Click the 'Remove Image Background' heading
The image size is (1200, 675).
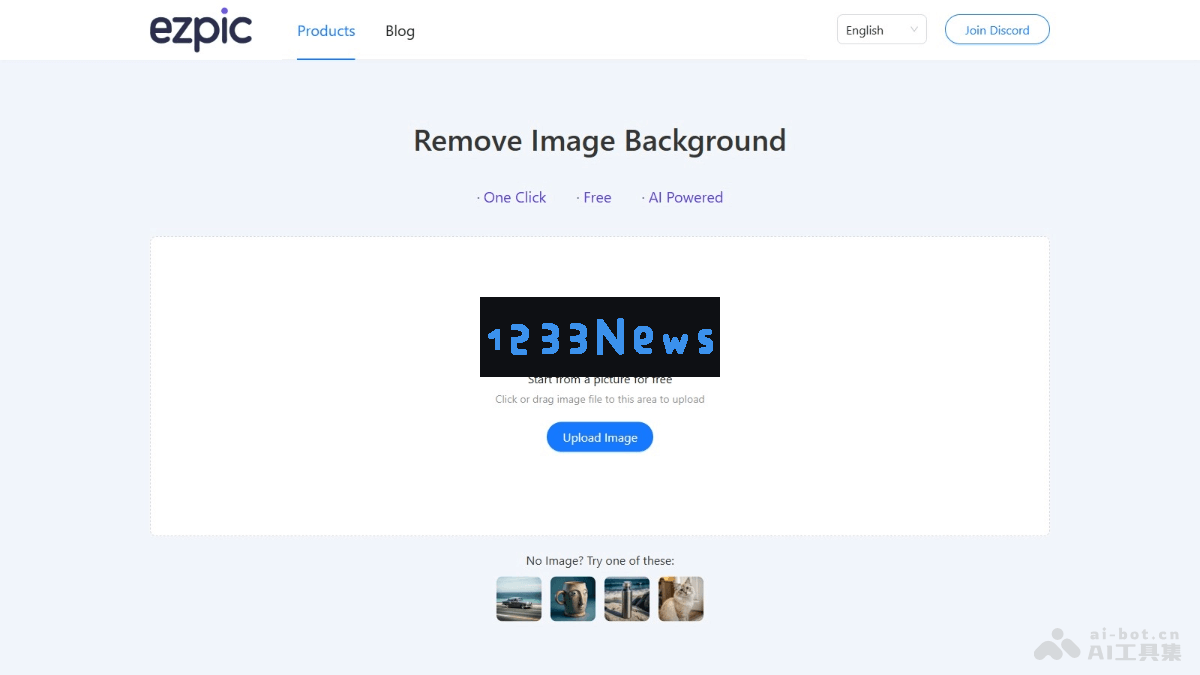(600, 140)
